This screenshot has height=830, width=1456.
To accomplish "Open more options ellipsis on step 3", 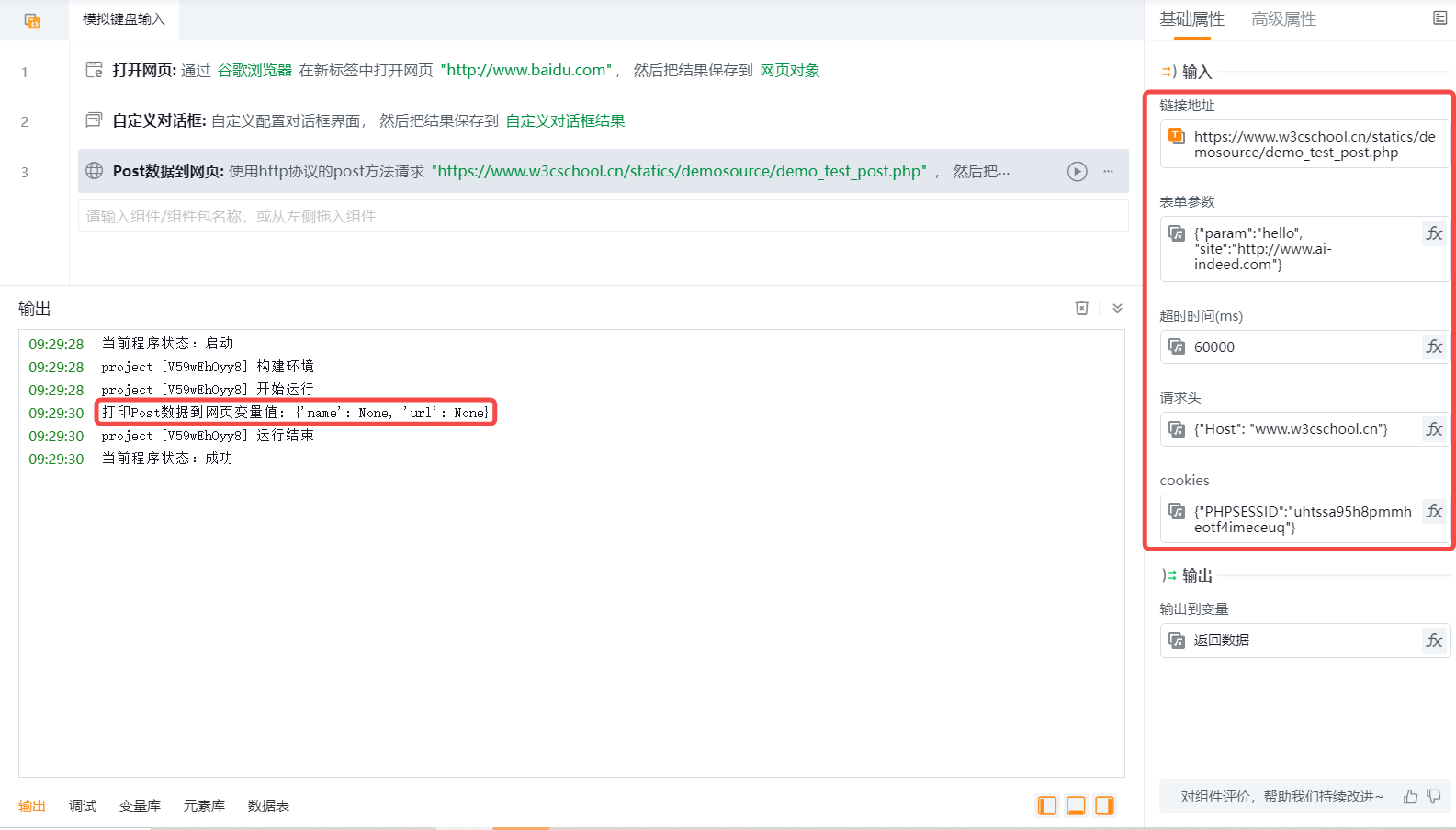I will coord(1108,171).
